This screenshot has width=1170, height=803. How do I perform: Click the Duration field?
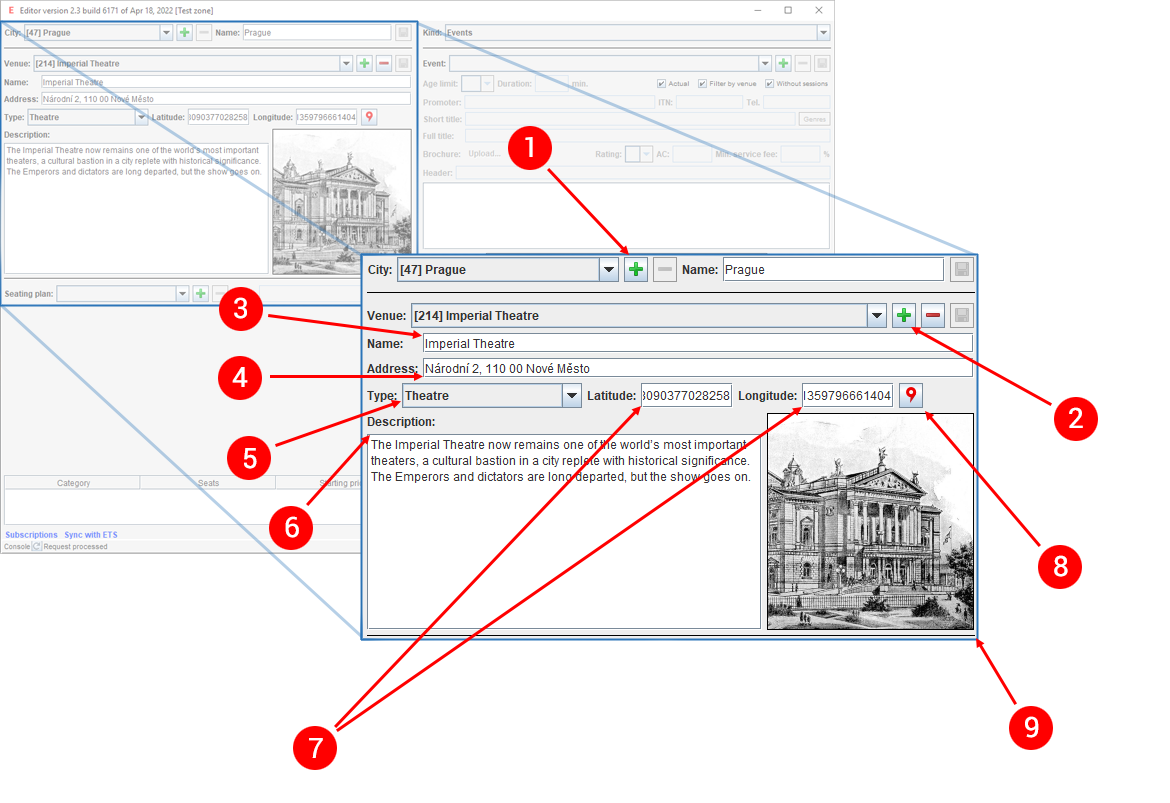point(551,84)
